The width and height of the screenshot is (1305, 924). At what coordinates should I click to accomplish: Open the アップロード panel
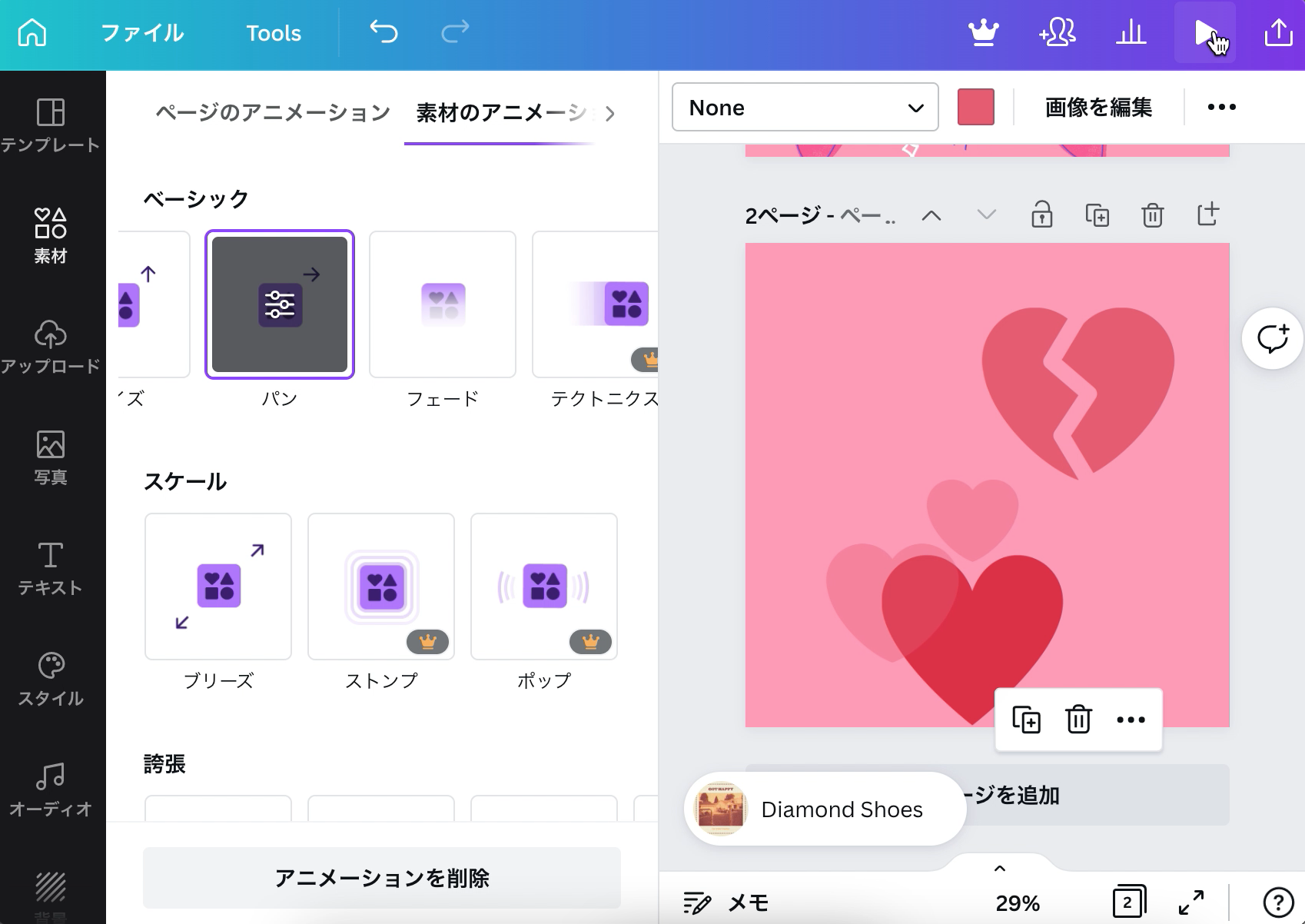[x=51, y=347]
